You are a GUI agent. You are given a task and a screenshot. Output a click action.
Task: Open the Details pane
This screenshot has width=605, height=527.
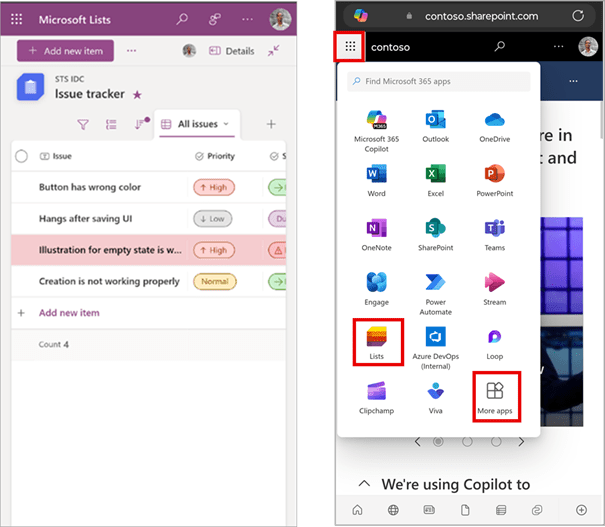pyautogui.click(x=231, y=51)
